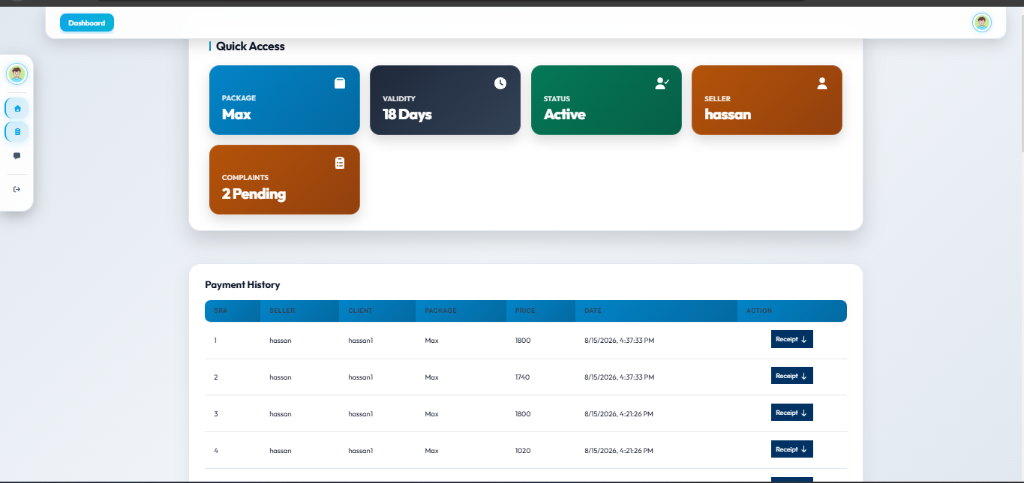Viewport: 1024px width, 483px height.
Task: Click the user-check icon on the Status card
Action: tap(662, 84)
